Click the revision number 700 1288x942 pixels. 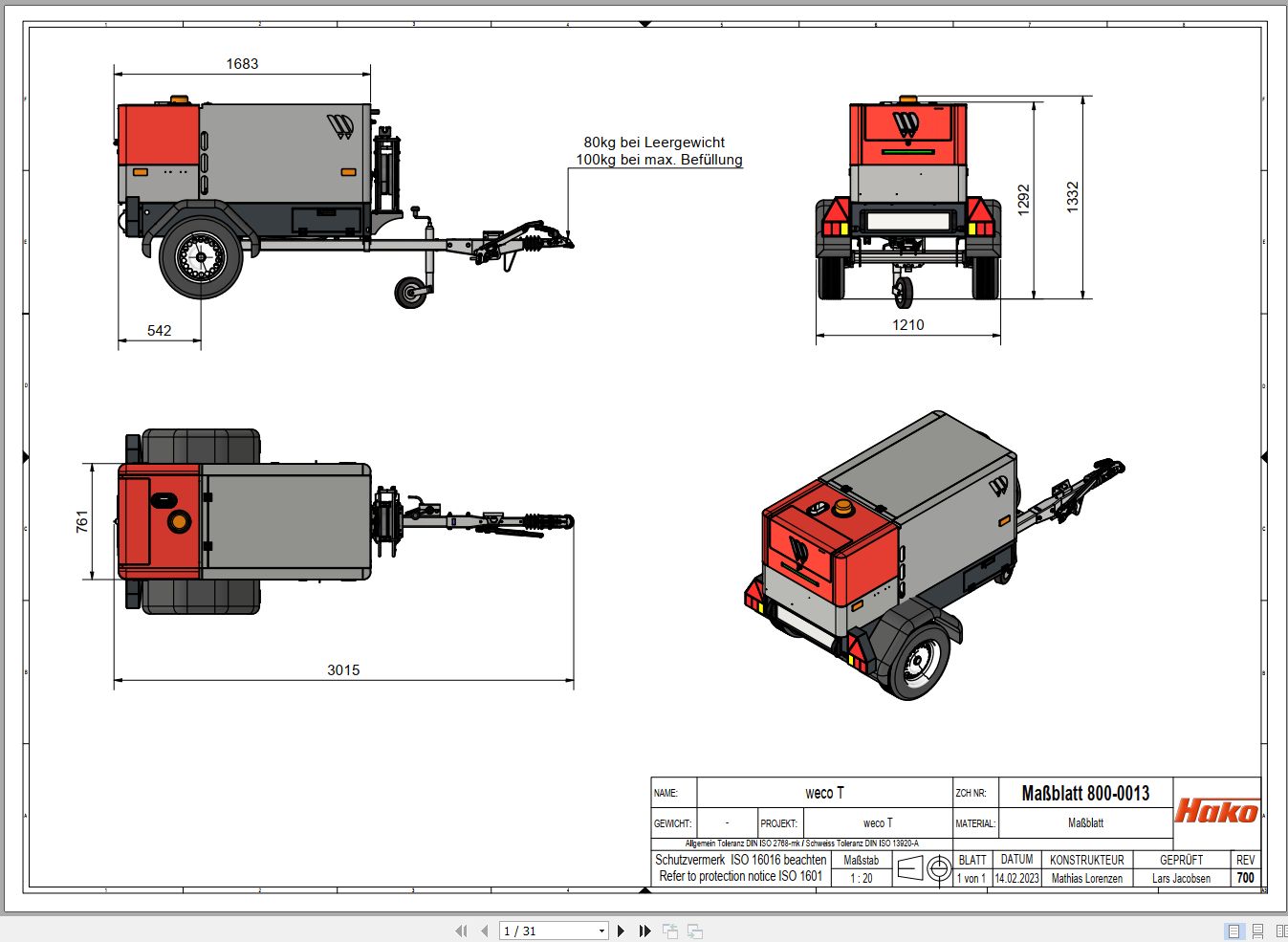[x=1245, y=877]
